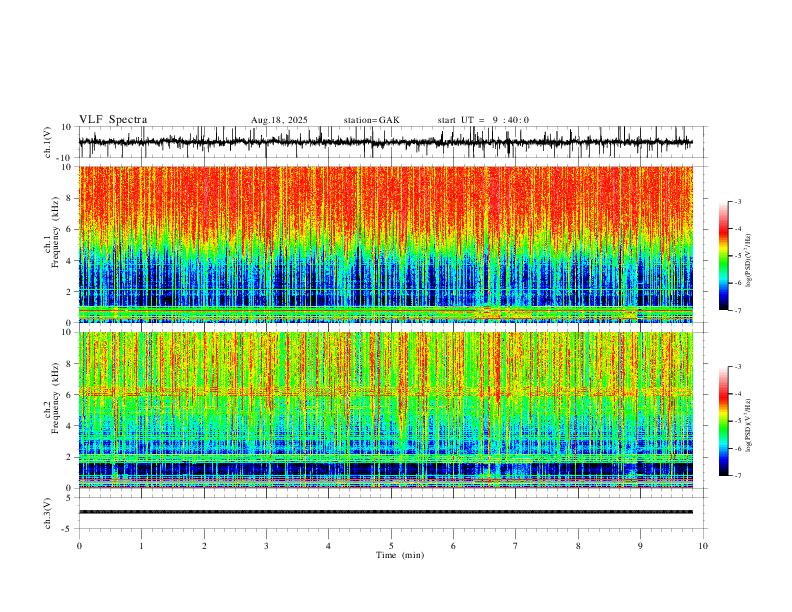Click the "8" tick on ch.1 frequency axis
This screenshot has height=612, width=792.
69,198
